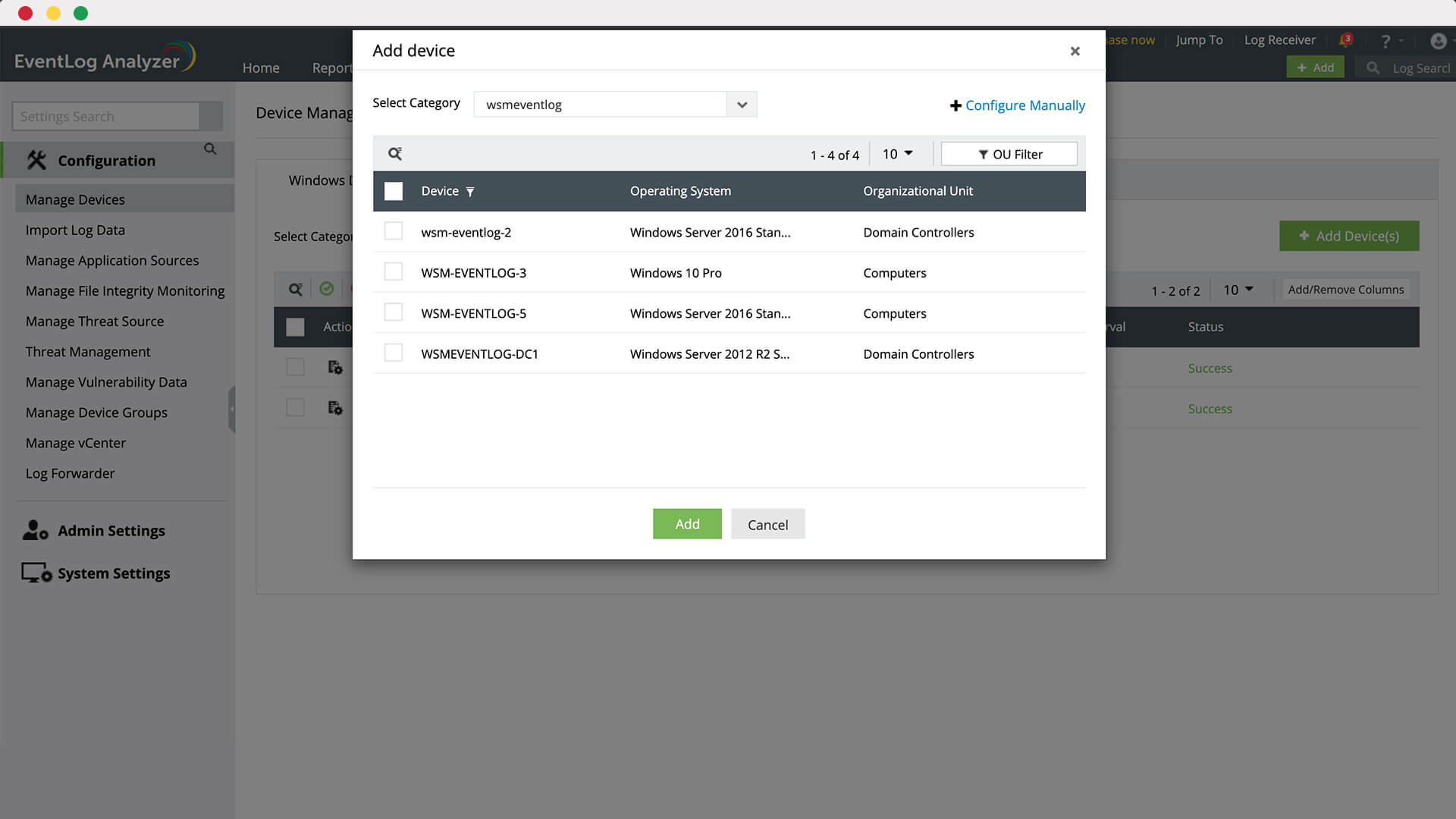Open the page size dropdown showing 10

(x=897, y=153)
